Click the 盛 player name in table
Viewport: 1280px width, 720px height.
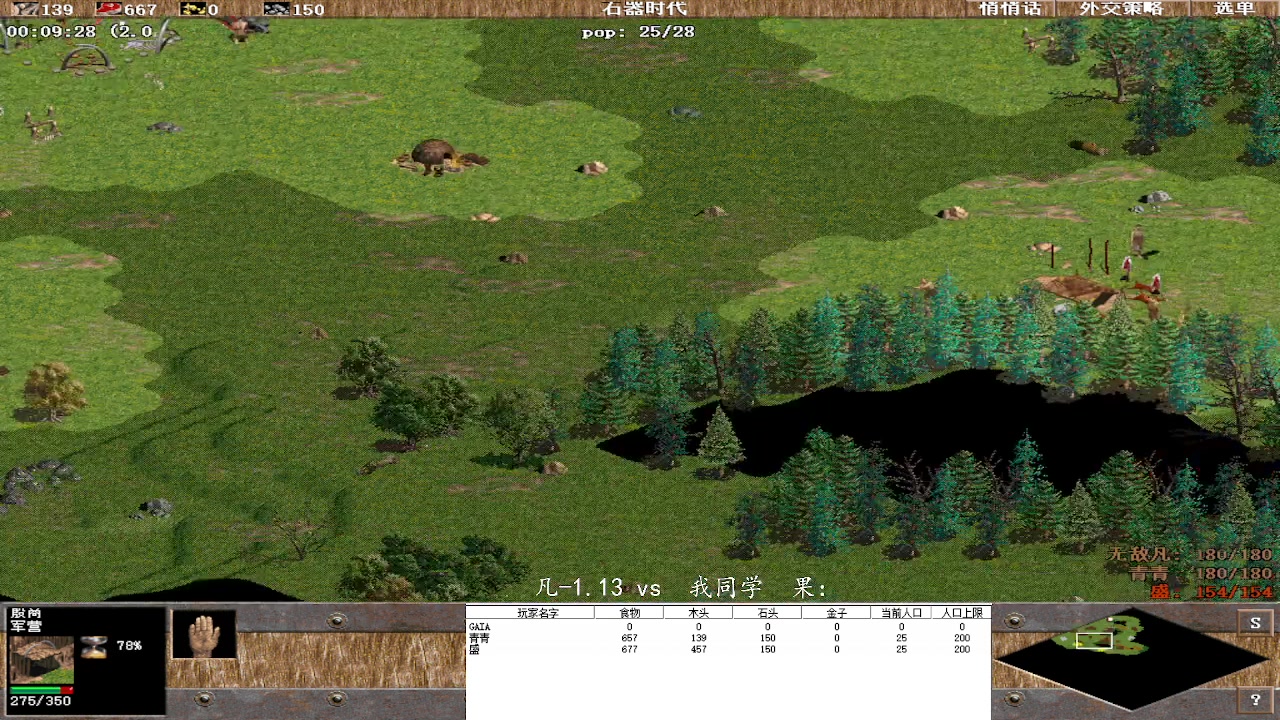(x=474, y=650)
